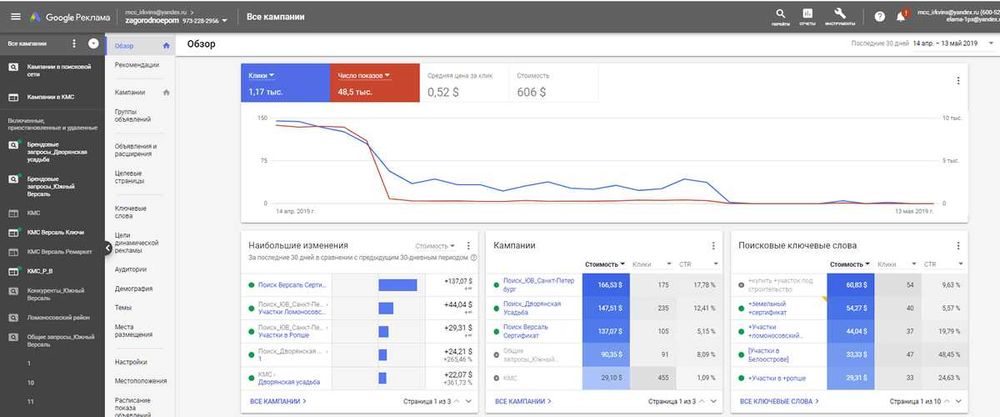Open Аудитории menu item
Viewport: 1000px width, 417px height.
click(x=130, y=269)
